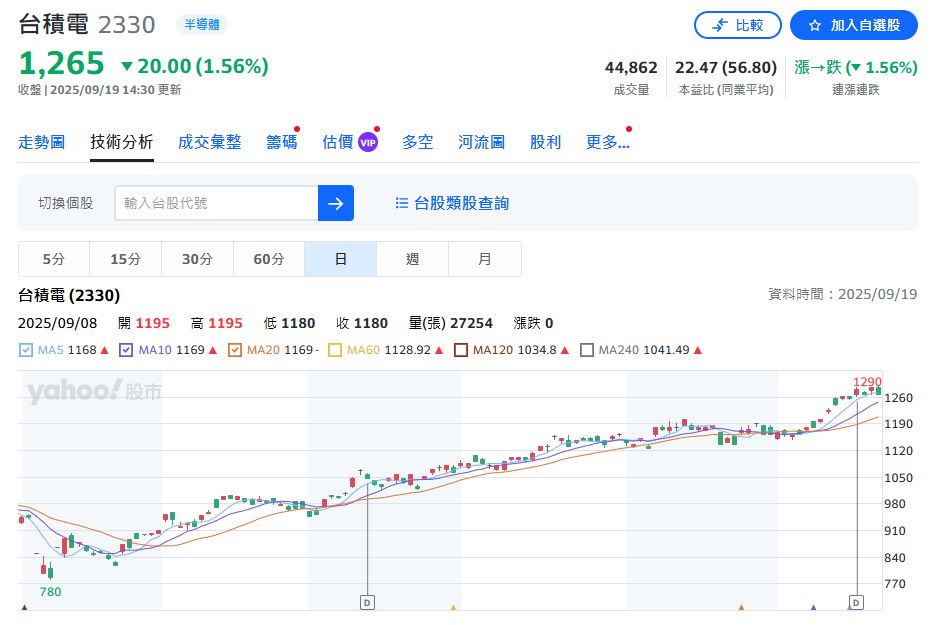Image resolution: width=930 pixels, height=625 pixels.
Task: Toggle the MA5 moving average checkbox
Action: (x=26, y=350)
